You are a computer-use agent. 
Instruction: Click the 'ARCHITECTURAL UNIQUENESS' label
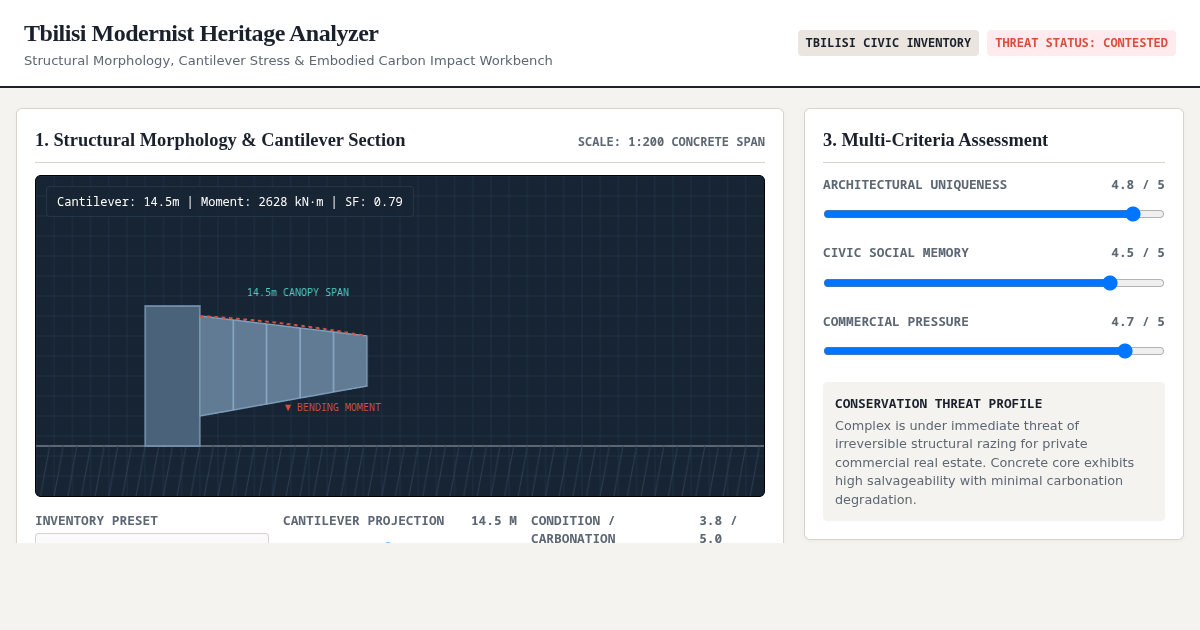pyautogui.click(x=915, y=185)
